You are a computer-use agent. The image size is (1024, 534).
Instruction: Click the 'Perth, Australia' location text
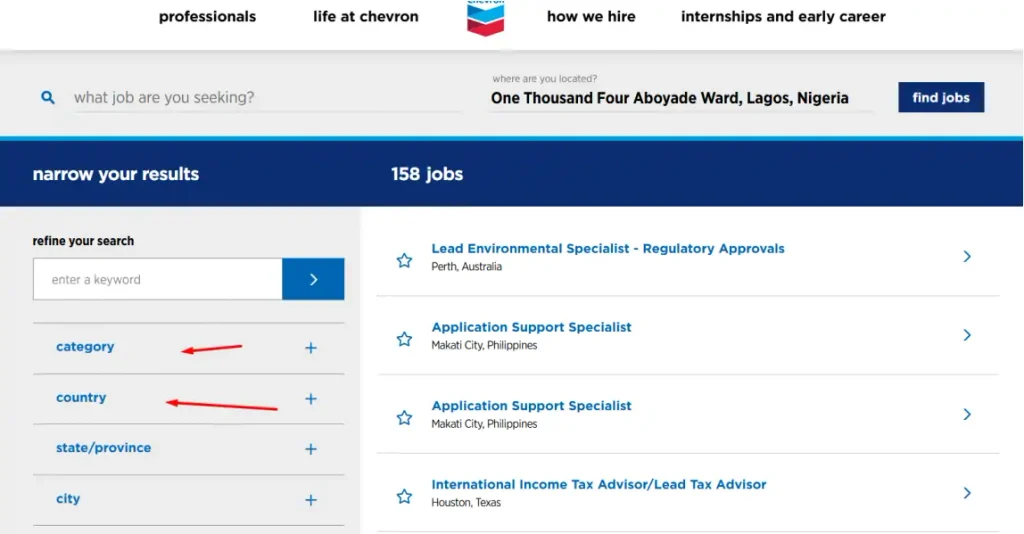tap(466, 266)
